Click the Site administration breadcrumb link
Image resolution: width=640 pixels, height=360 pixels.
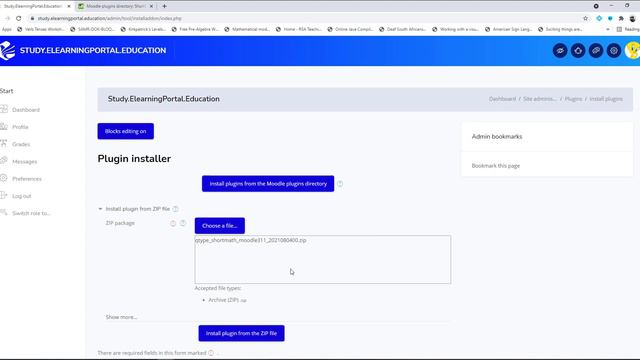coord(540,99)
